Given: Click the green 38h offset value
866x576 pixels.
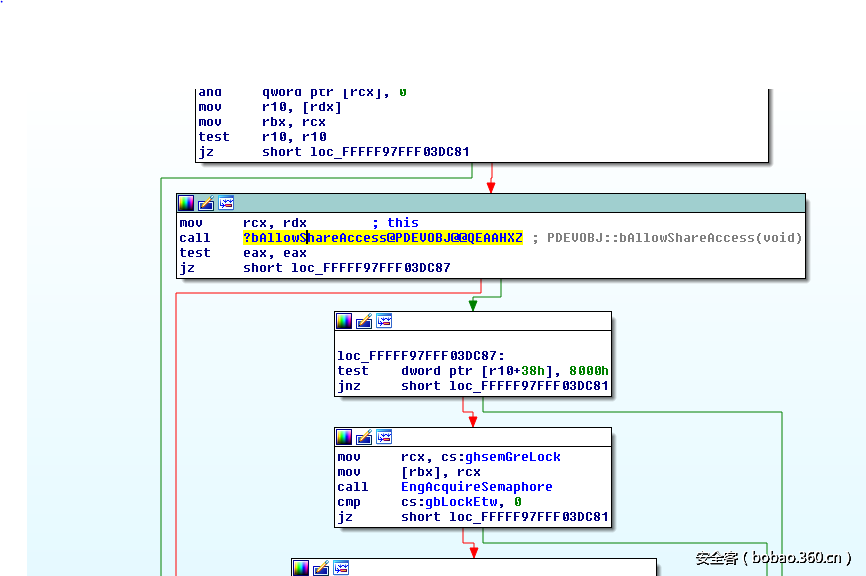Looking at the screenshot, I should (535, 370).
